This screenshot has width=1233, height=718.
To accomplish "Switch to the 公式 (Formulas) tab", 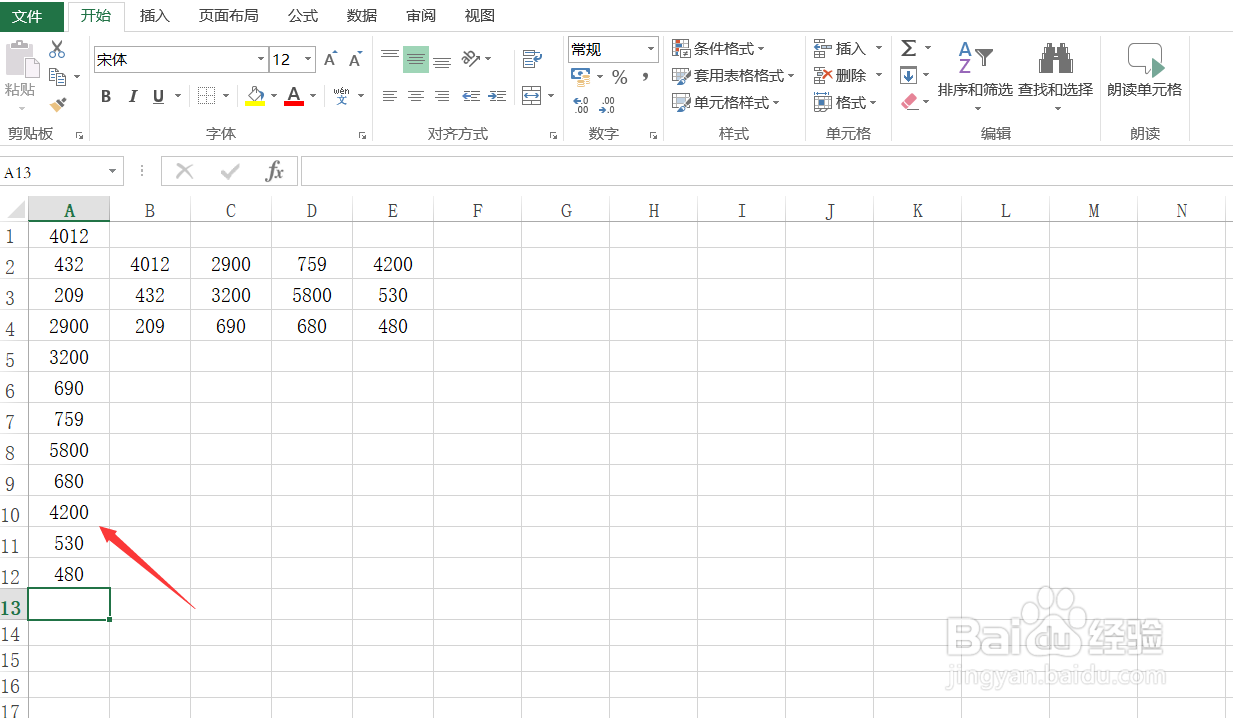I will click(302, 16).
